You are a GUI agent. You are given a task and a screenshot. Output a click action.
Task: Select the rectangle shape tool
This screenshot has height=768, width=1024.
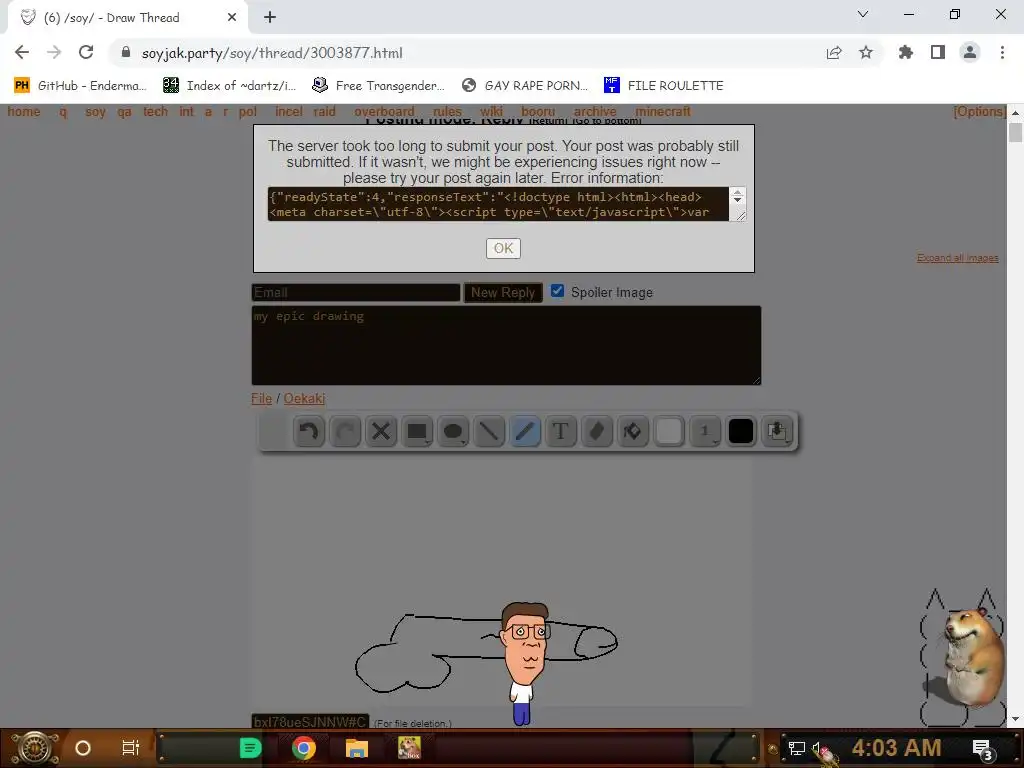(417, 431)
